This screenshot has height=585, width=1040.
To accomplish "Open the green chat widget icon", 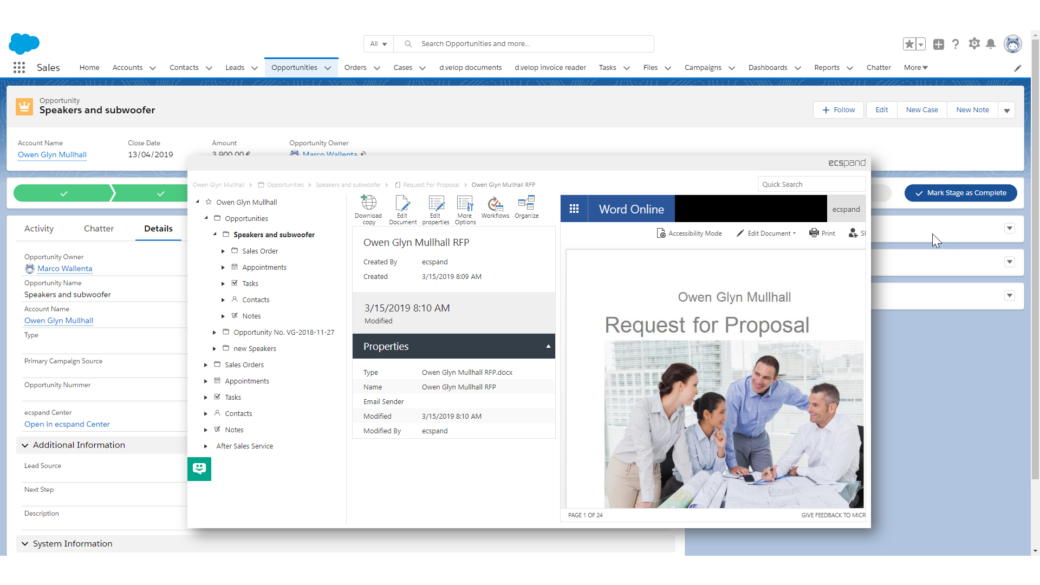I will click(x=199, y=469).
